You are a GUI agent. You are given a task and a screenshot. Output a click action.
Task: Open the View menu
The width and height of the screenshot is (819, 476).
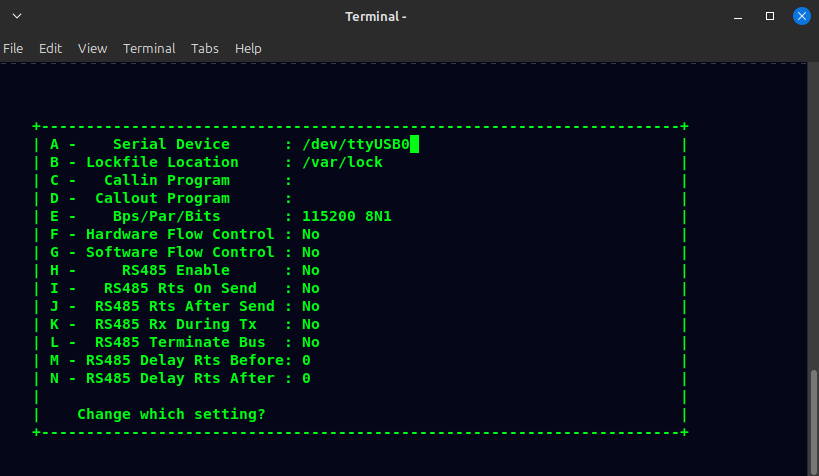pos(92,48)
